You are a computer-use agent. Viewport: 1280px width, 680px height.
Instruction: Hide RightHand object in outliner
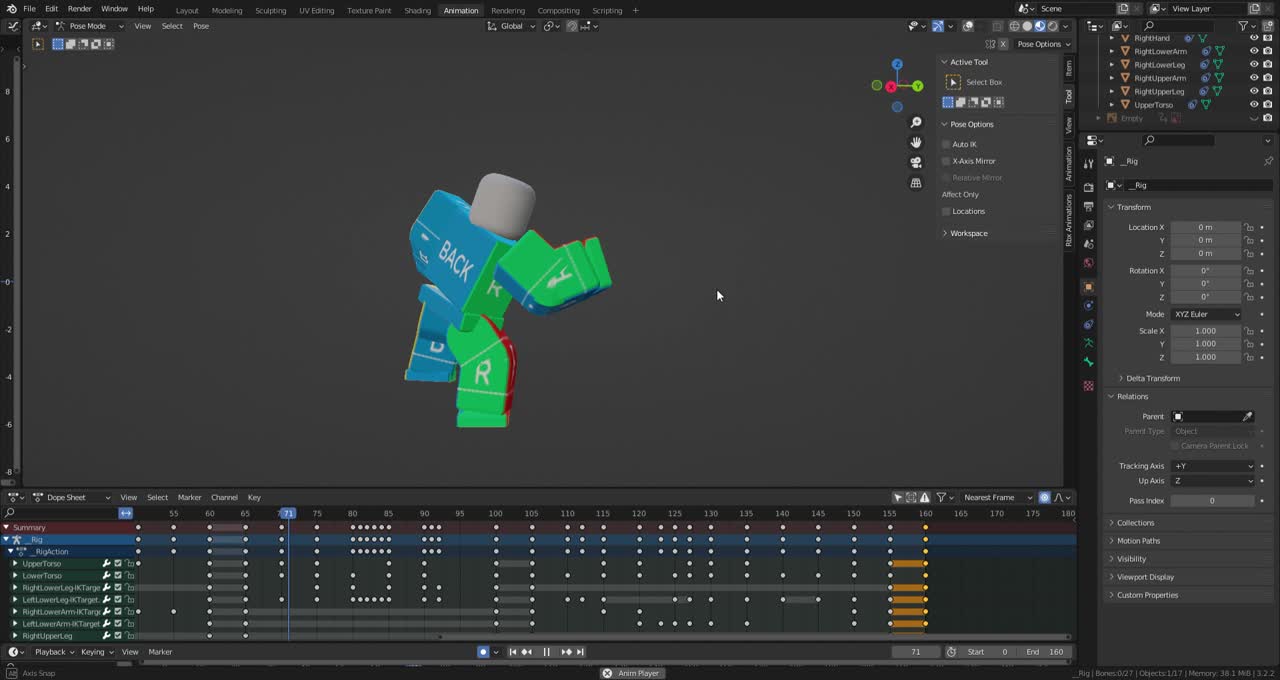click(1254, 38)
